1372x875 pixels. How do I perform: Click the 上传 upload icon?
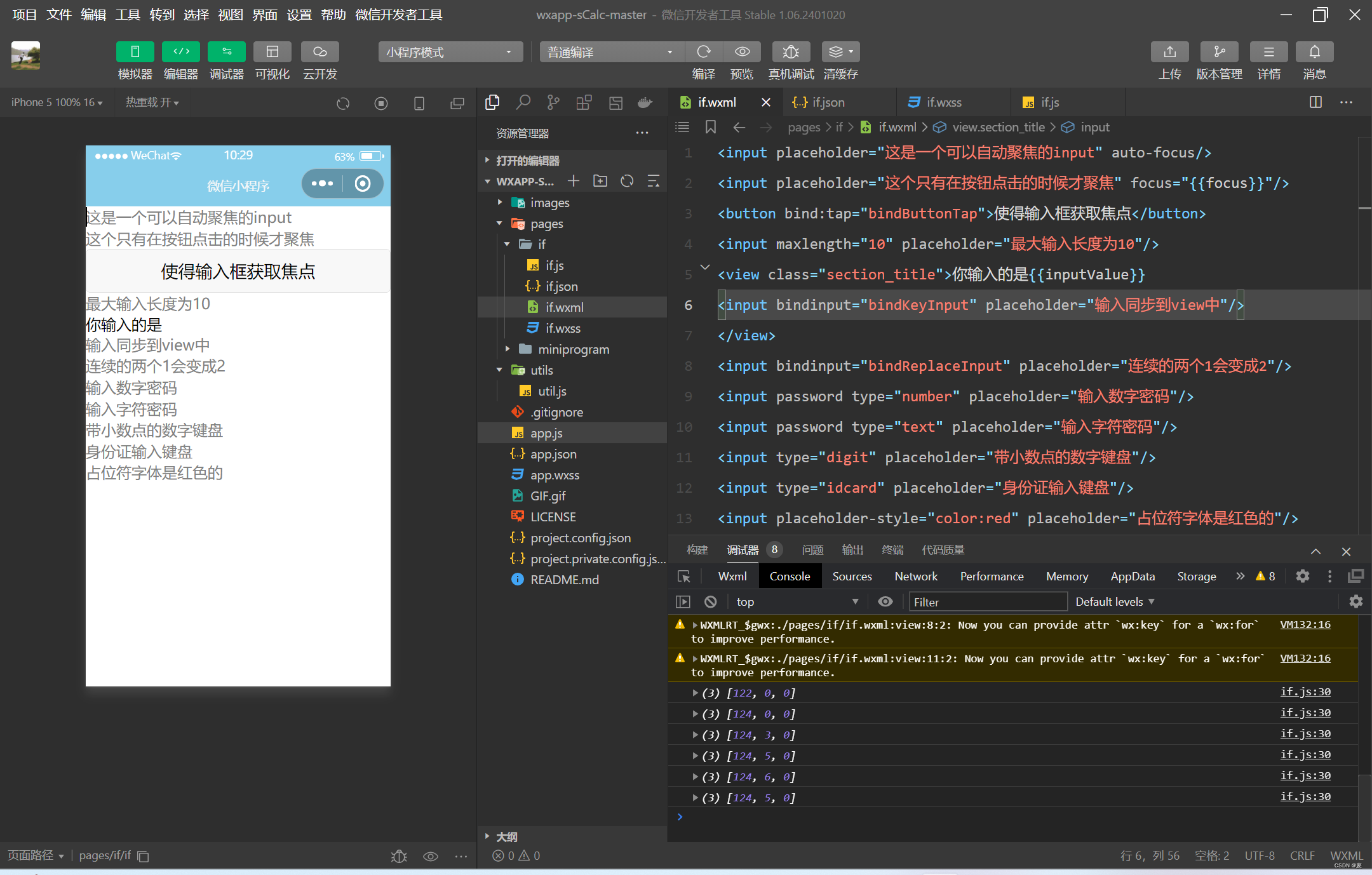tap(1170, 51)
